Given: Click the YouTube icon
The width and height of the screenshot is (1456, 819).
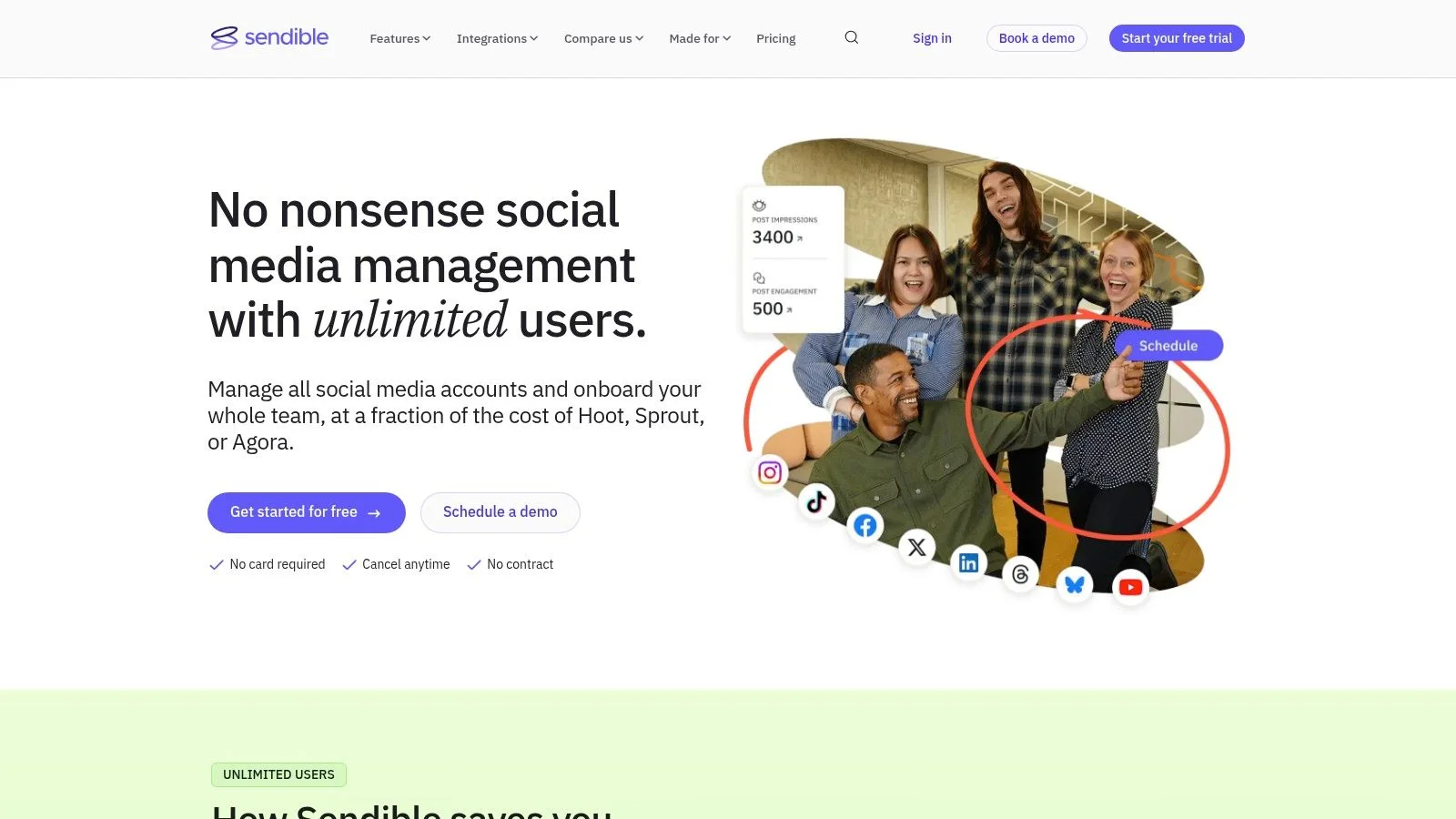Looking at the screenshot, I should [x=1130, y=587].
